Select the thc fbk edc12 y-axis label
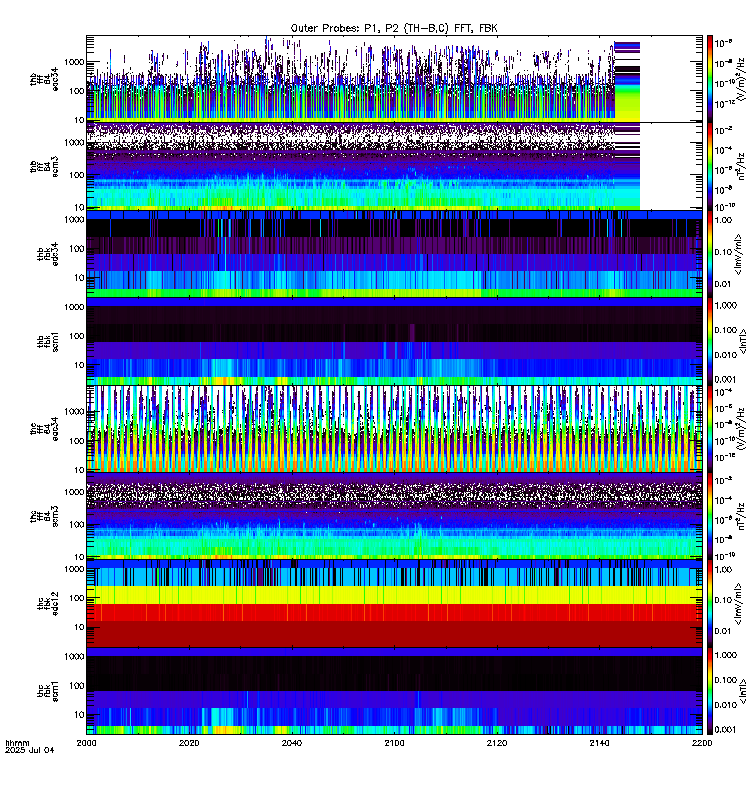The image size is (750, 800). coord(48,603)
